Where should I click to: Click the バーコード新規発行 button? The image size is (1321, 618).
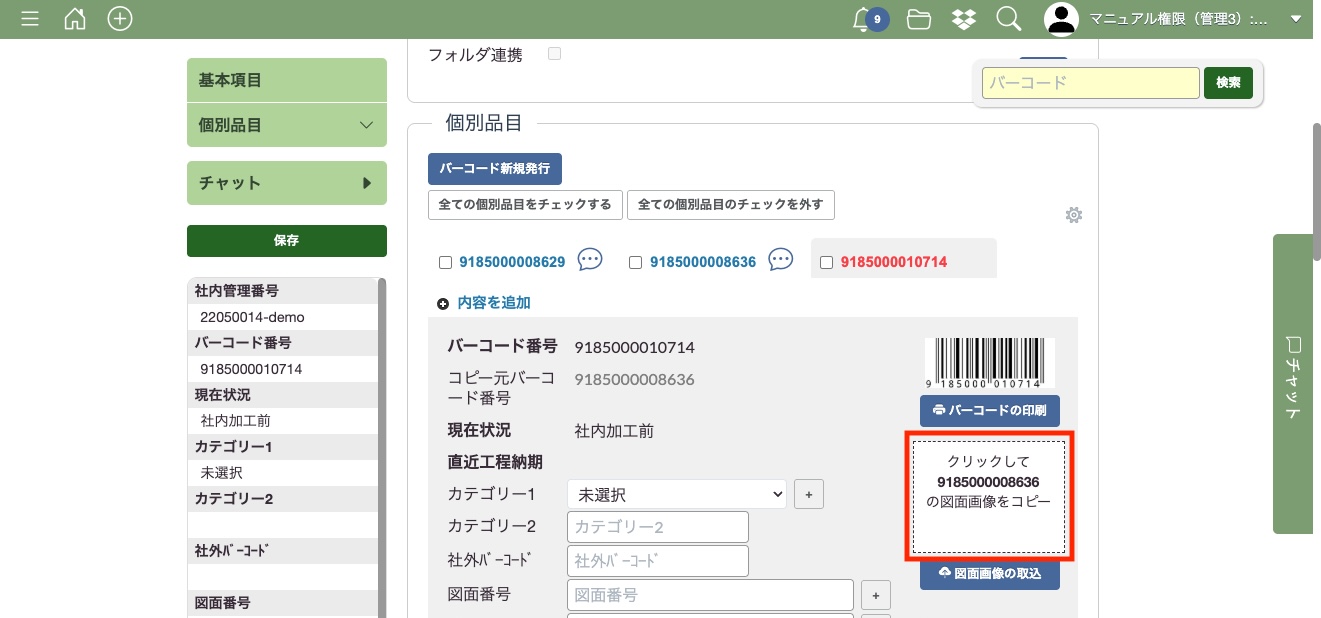point(495,169)
